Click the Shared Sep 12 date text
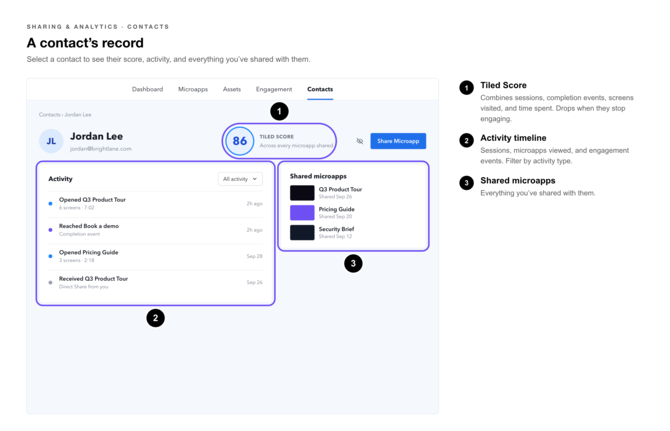The width and height of the screenshot is (670, 431). 335,236
